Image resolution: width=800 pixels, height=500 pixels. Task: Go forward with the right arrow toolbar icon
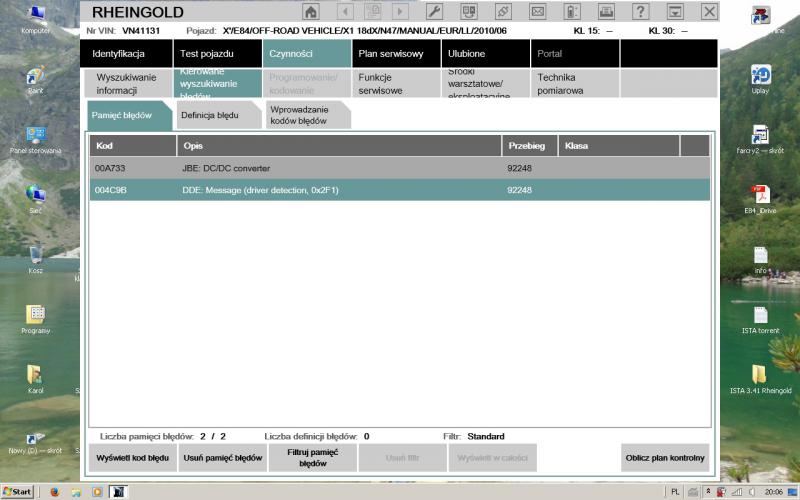point(400,12)
